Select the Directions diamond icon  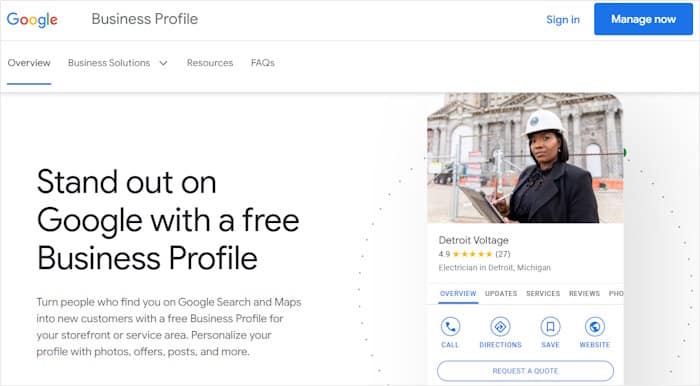tap(500, 327)
